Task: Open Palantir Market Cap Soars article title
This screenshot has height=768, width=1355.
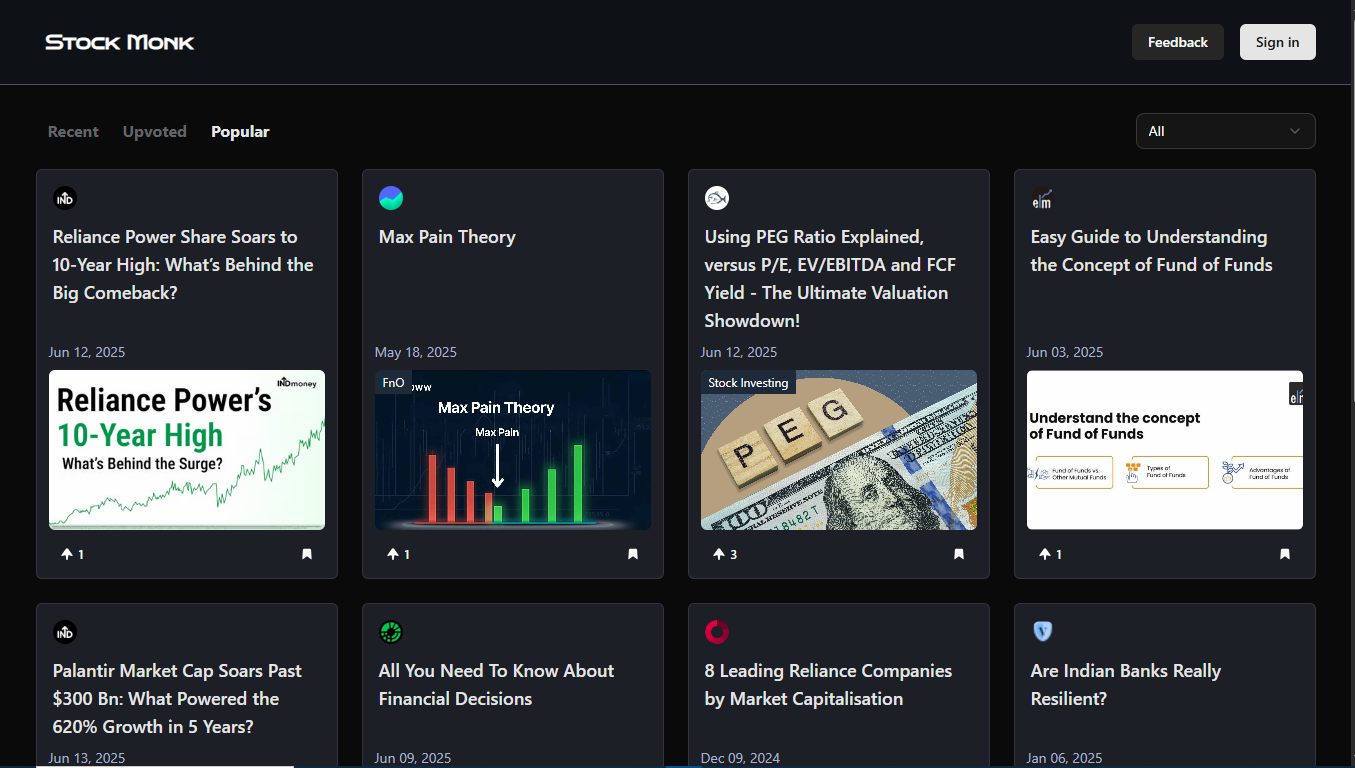Action: 177,699
